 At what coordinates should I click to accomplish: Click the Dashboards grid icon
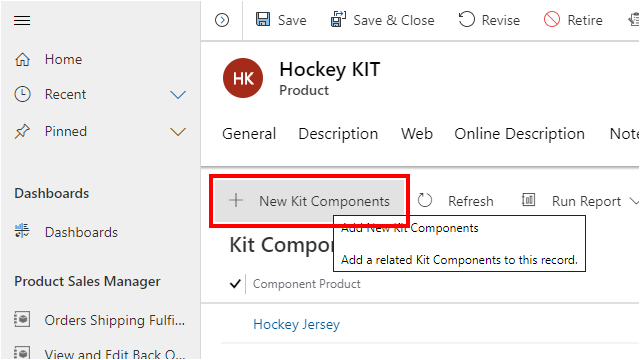[22, 231]
